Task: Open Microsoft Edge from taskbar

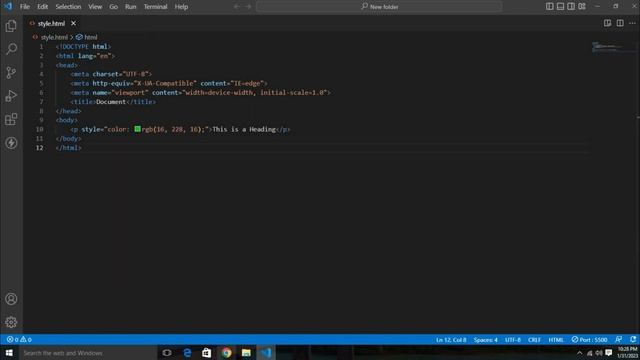Action: pyautogui.click(x=187, y=353)
